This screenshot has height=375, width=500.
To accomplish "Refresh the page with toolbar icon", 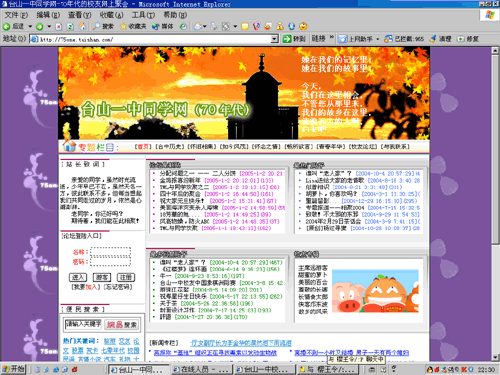I will point(70,26).
